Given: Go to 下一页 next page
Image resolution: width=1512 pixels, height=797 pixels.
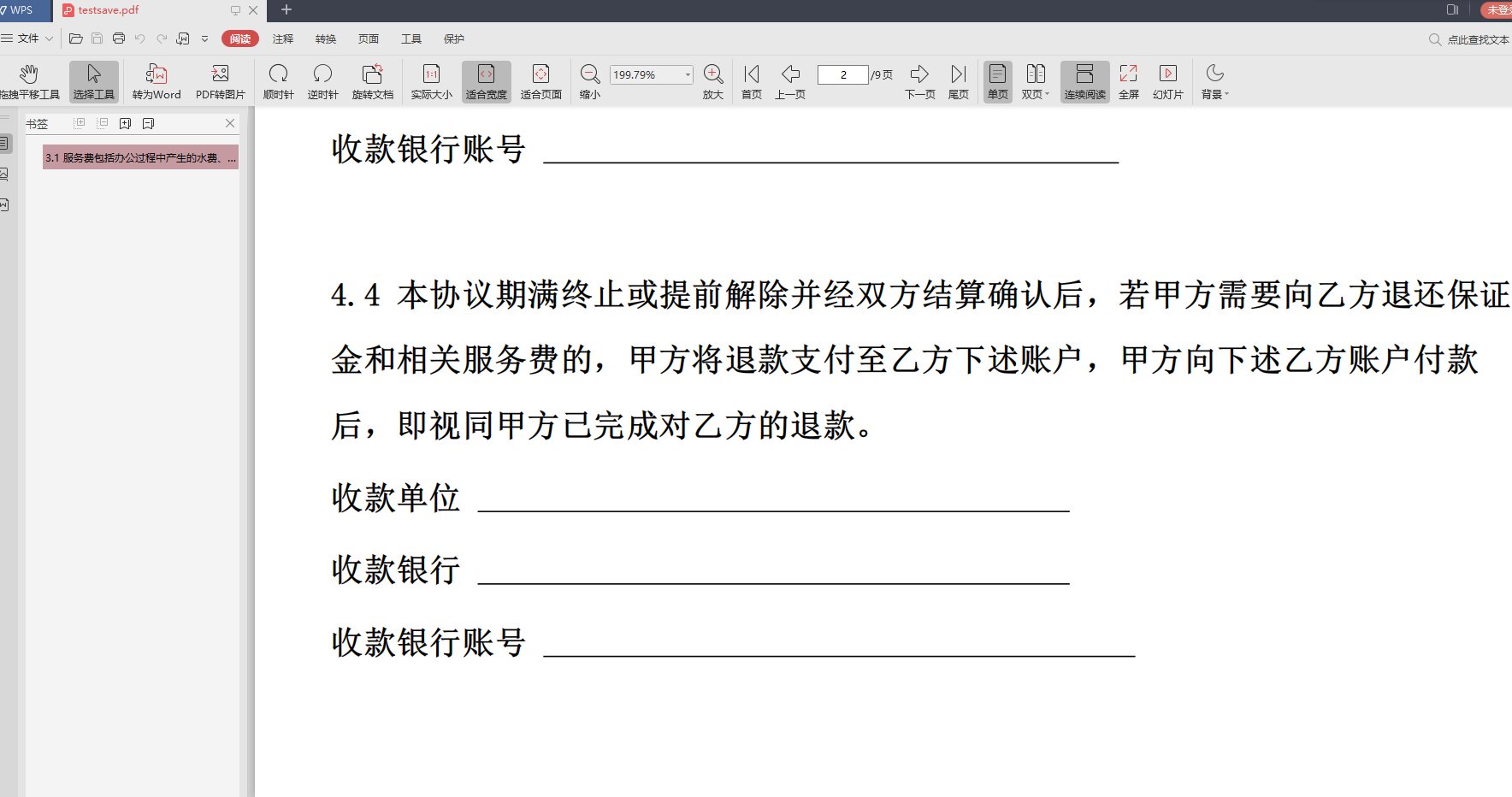Looking at the screenshot, I should [920, 82].
